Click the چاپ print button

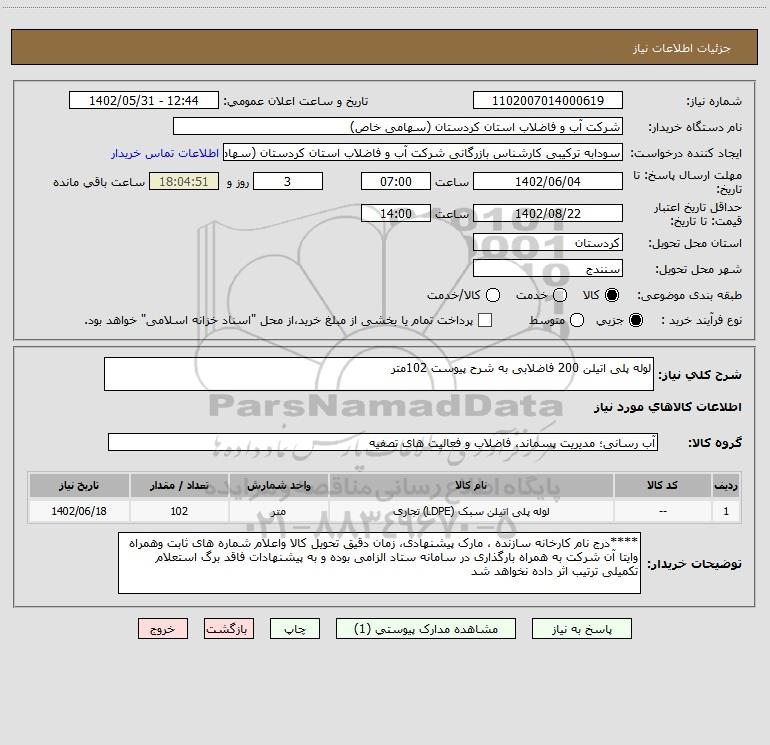(295, 629)
